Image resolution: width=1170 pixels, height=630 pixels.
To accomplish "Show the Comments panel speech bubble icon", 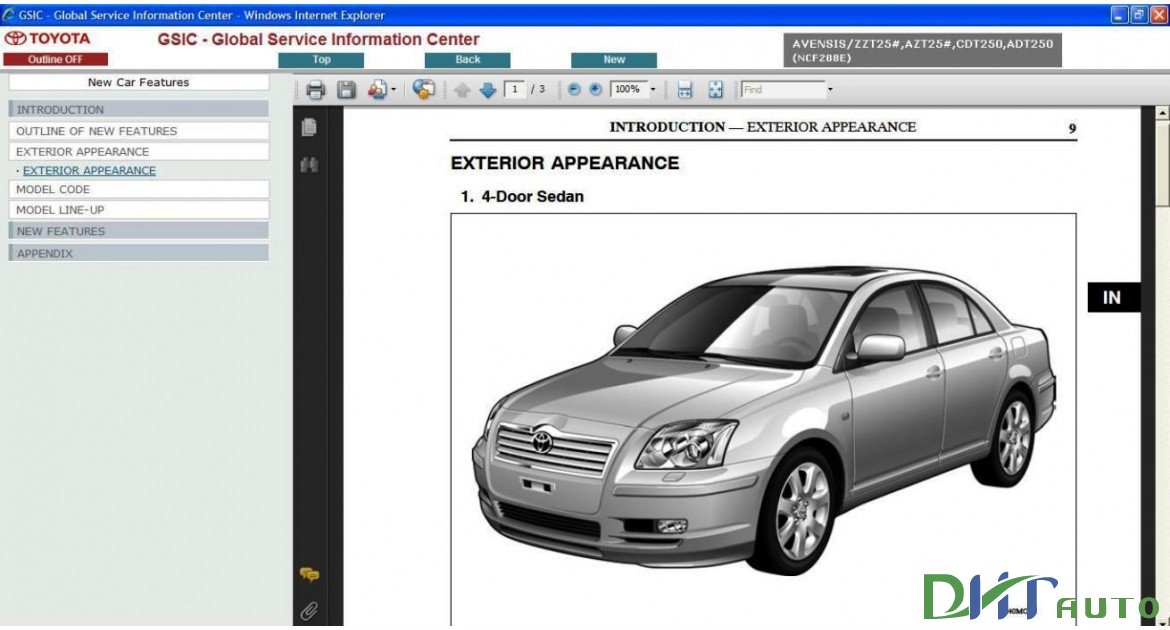I will (310, 572).
